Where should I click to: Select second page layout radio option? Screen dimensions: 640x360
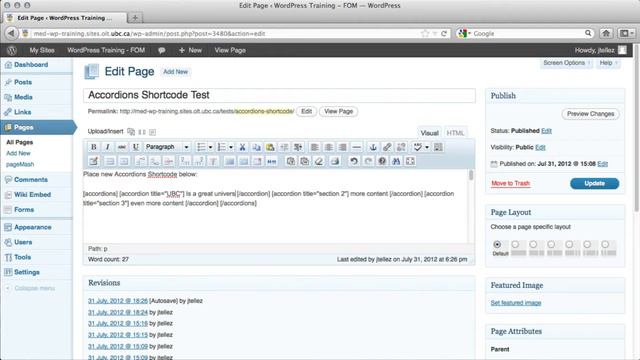[x=515, y=244]
